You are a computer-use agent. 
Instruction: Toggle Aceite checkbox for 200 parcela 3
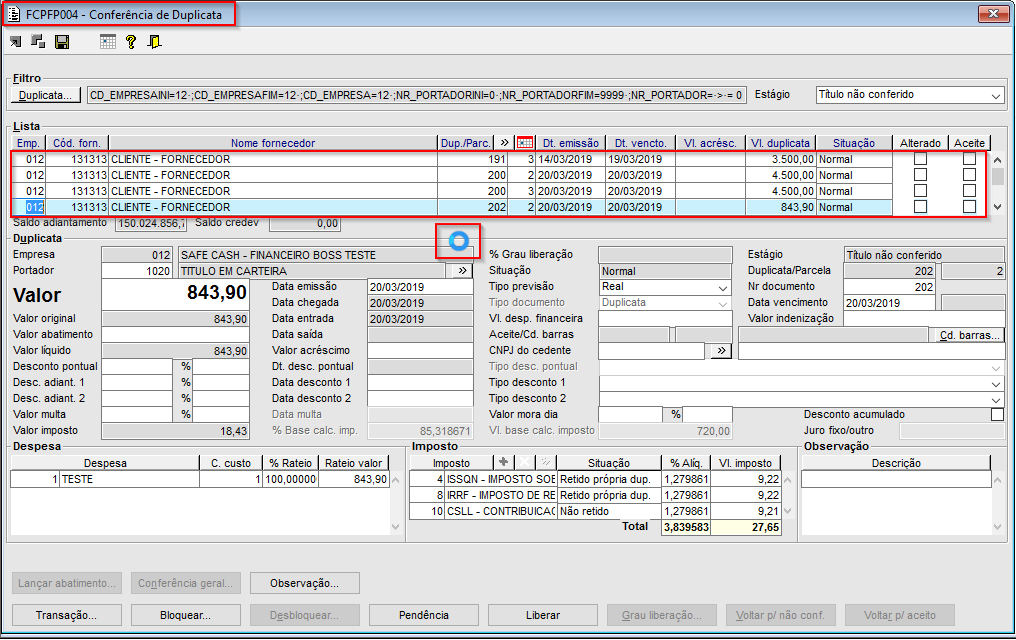(x=969, y=191)
